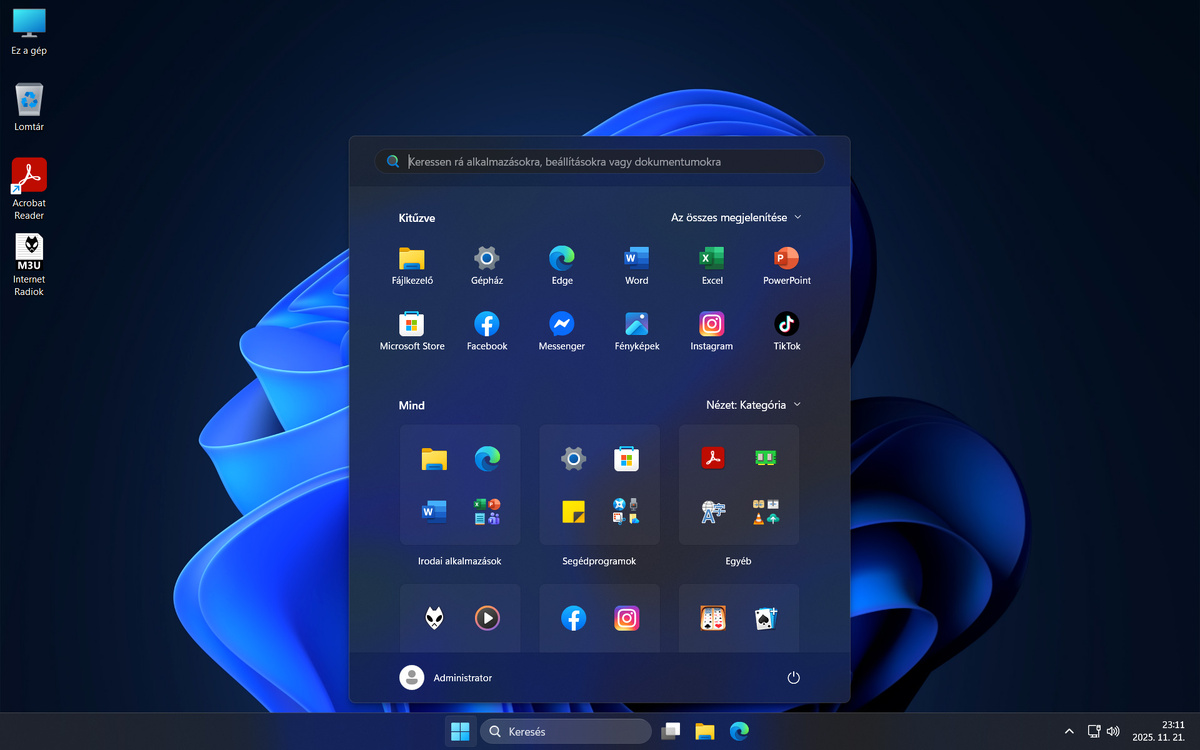The width and height of the screenshot is (1200, 750).
Task: Select Internet Radiok M3U desktop file
Action: click(29, 266)
